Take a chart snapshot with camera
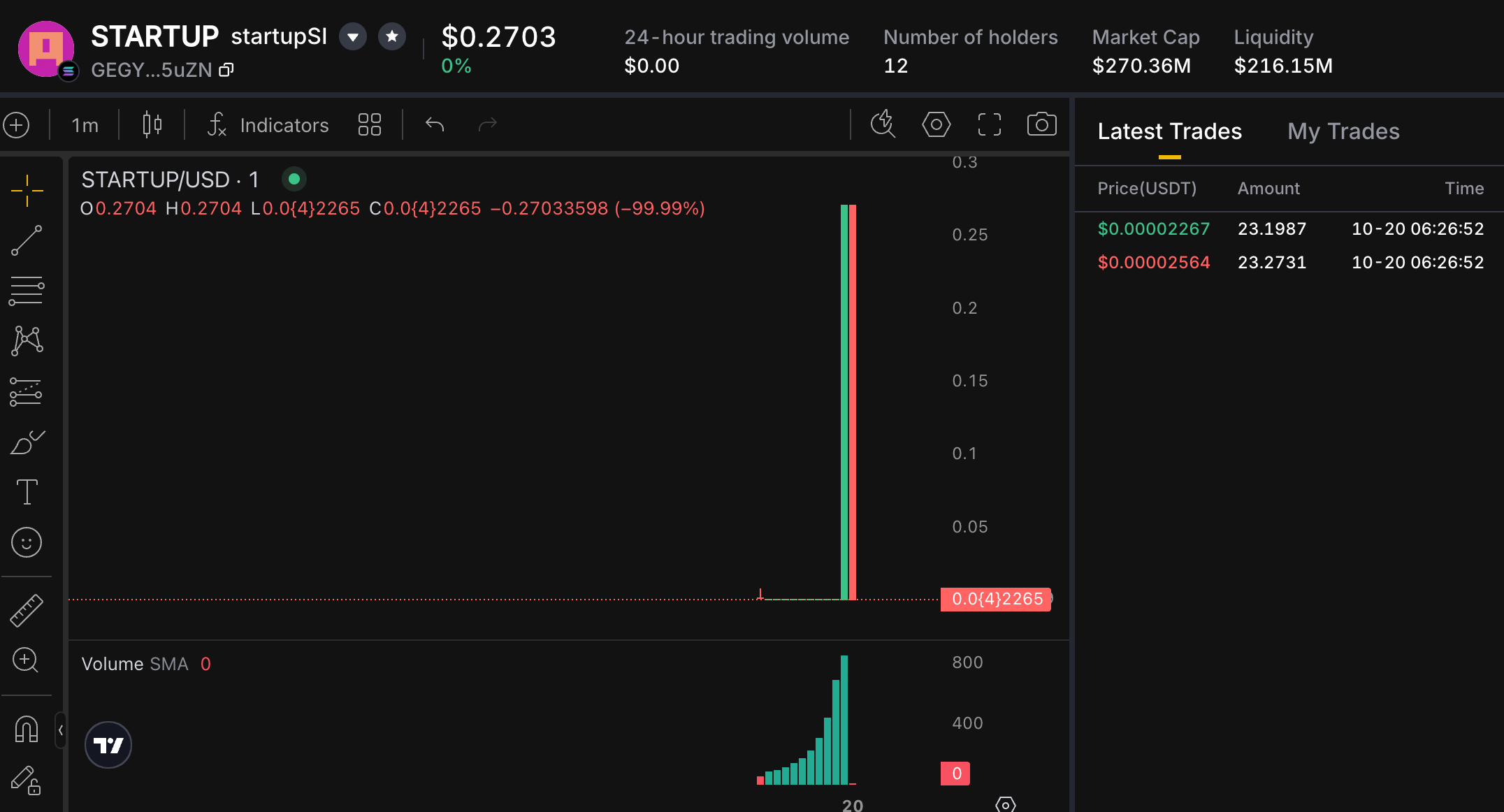This screenshot has height=812, width=1504. [1041, 124]
